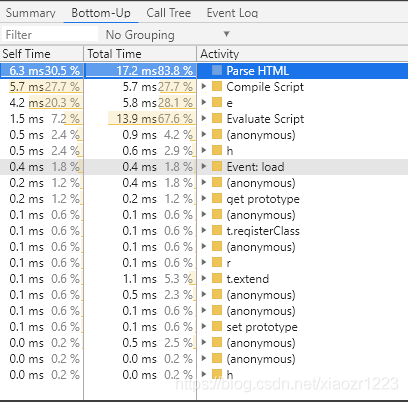Click the Filter input field
This screenshot has width=408, height=402.
click(50, 34)
